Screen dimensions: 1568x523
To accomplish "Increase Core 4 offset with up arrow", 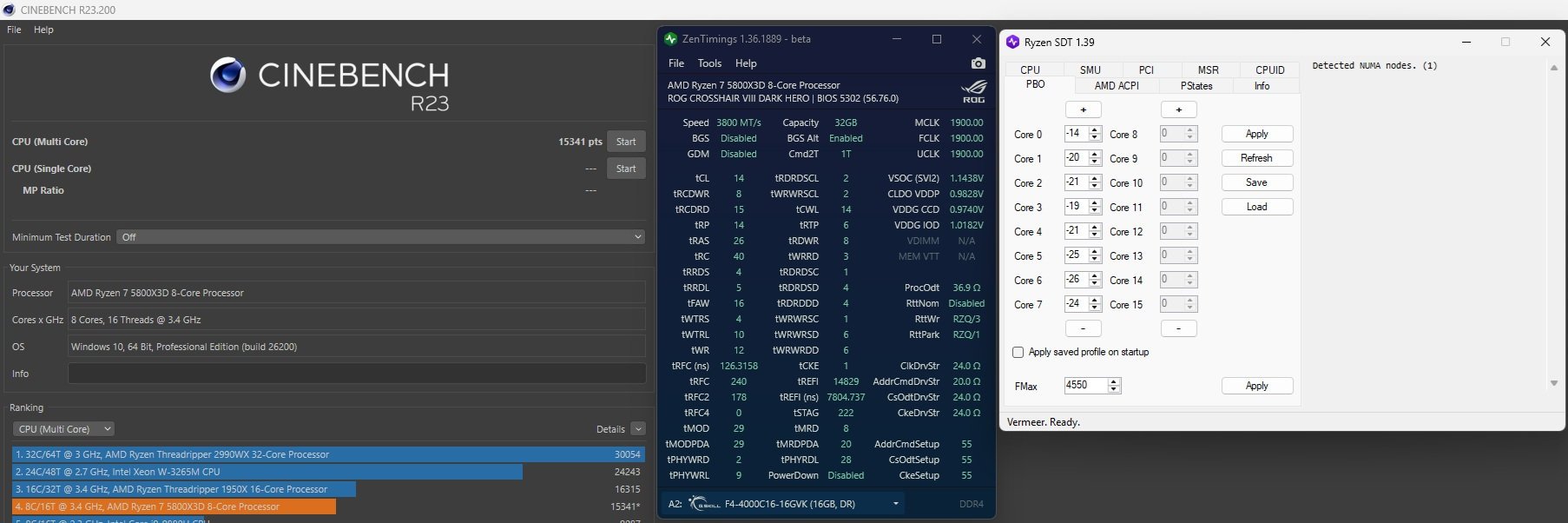I will coord(1095,228).
